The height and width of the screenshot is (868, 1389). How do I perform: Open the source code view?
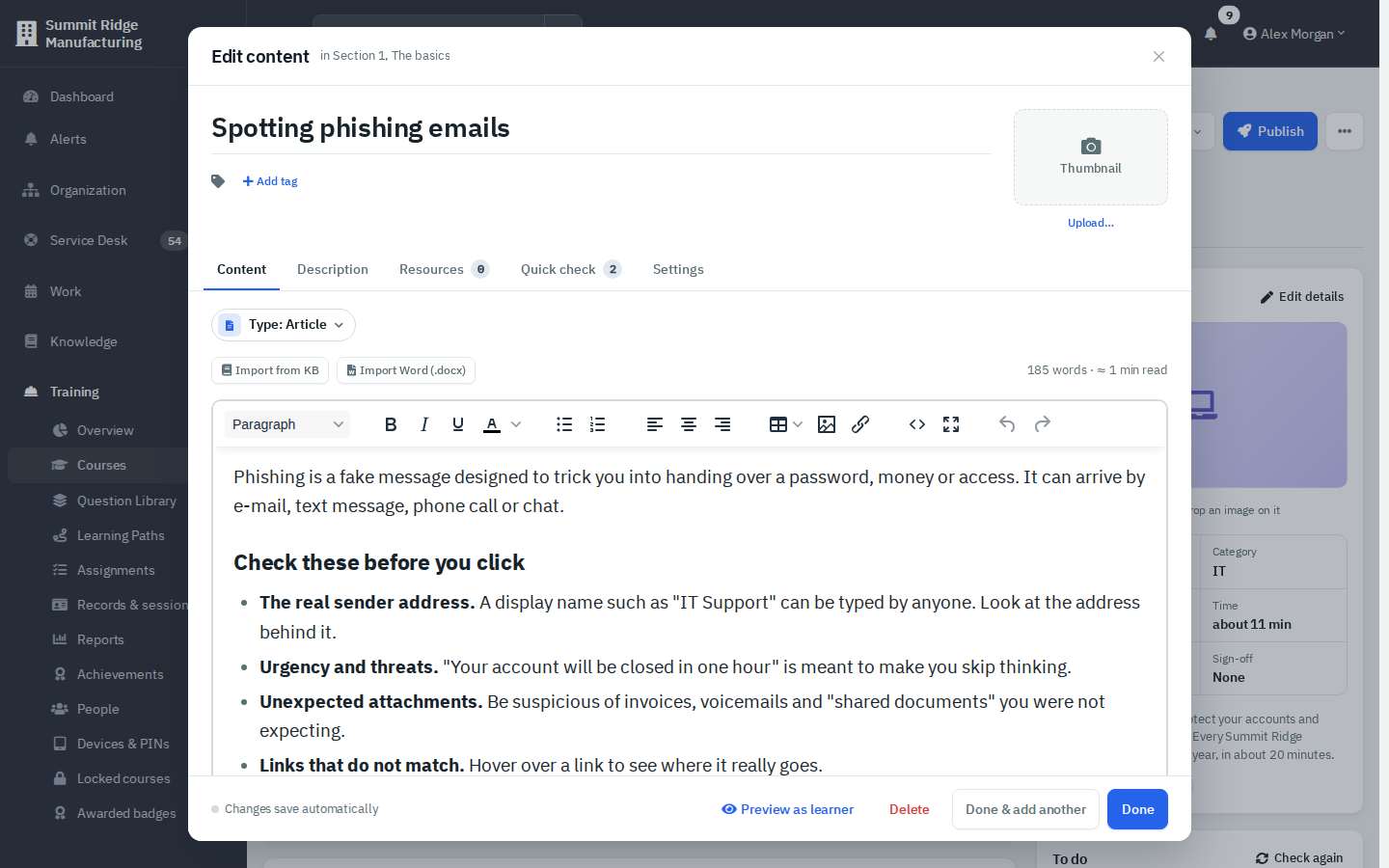click(x=917, y=424)
